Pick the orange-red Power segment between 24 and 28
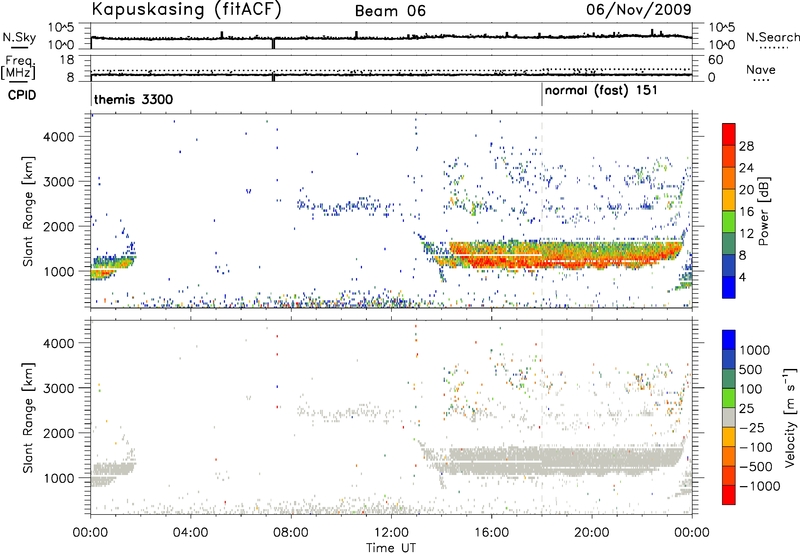Image resolution: width=800 pixels, height=554 pixels. point(729,157)
